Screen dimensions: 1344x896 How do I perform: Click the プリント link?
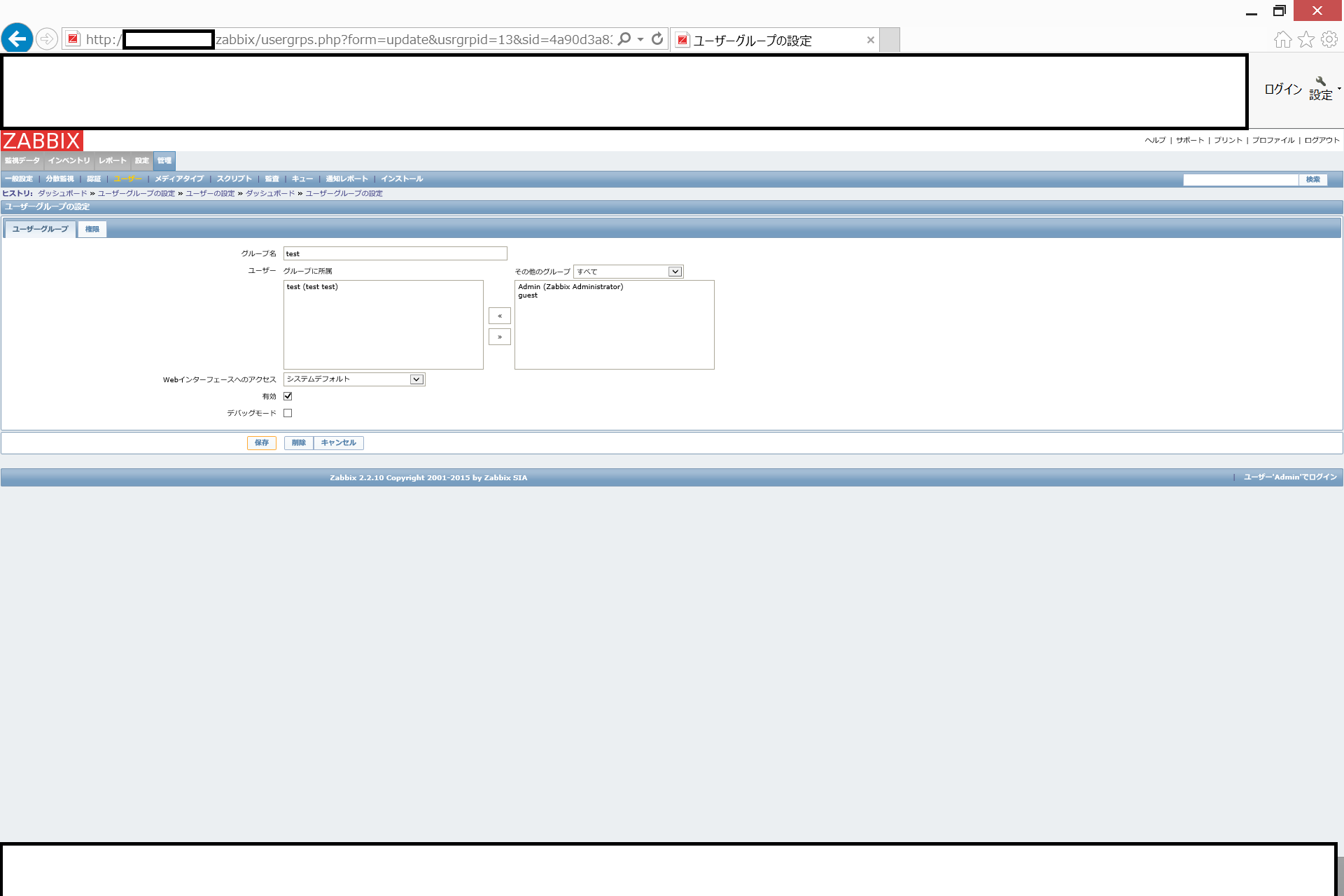(x=1228, y=140)
